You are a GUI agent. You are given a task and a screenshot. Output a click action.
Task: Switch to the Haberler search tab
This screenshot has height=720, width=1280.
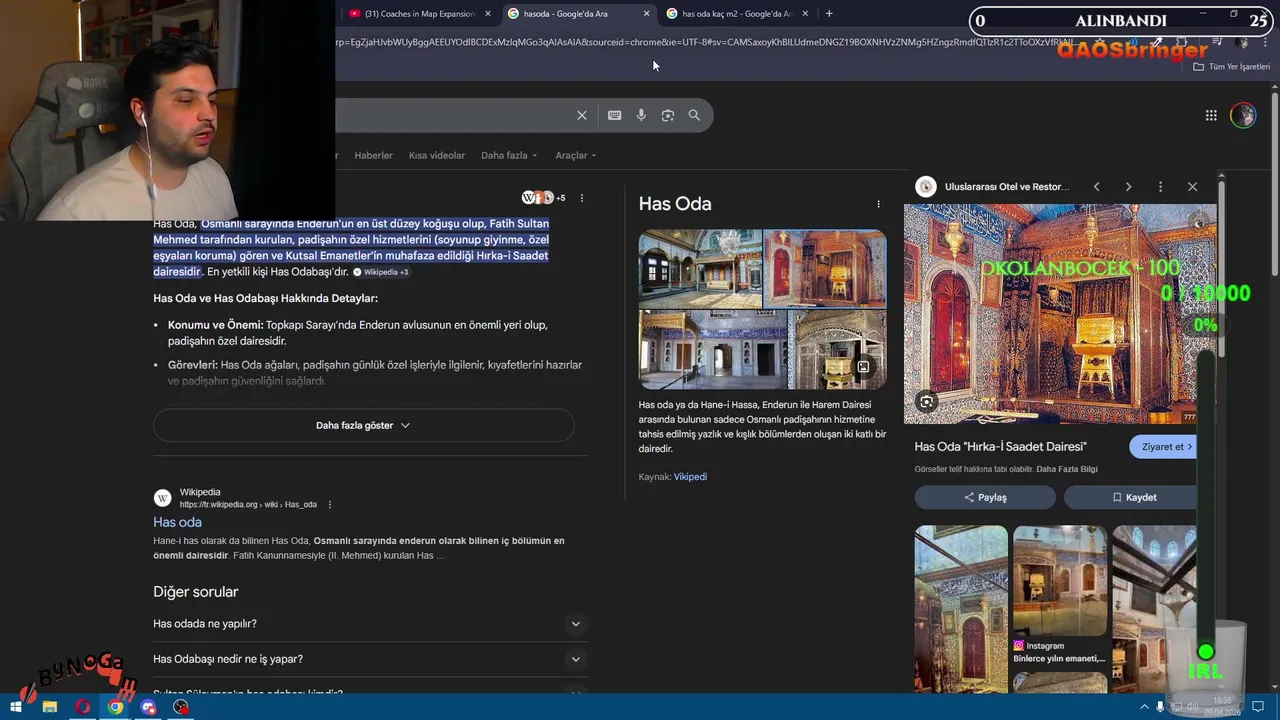point(373,156)
